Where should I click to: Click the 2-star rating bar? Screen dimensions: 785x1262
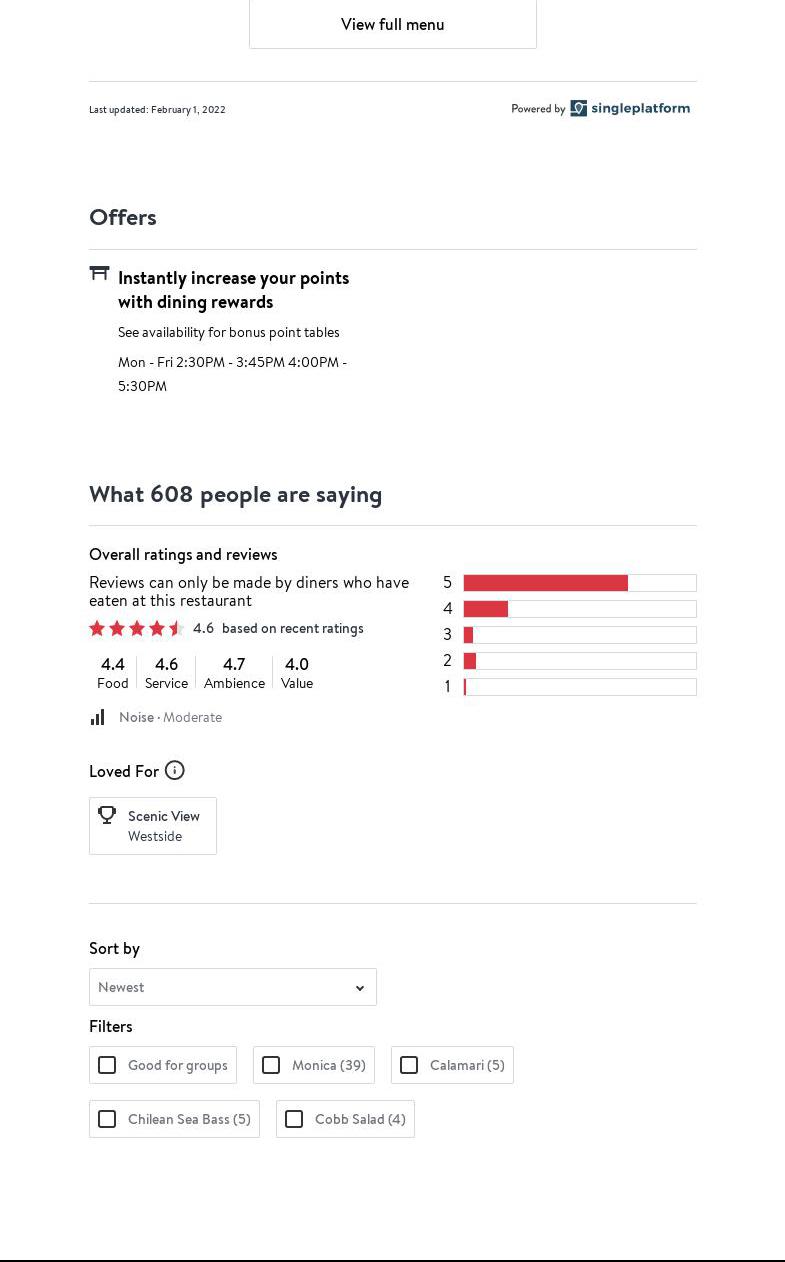(580, 660)
